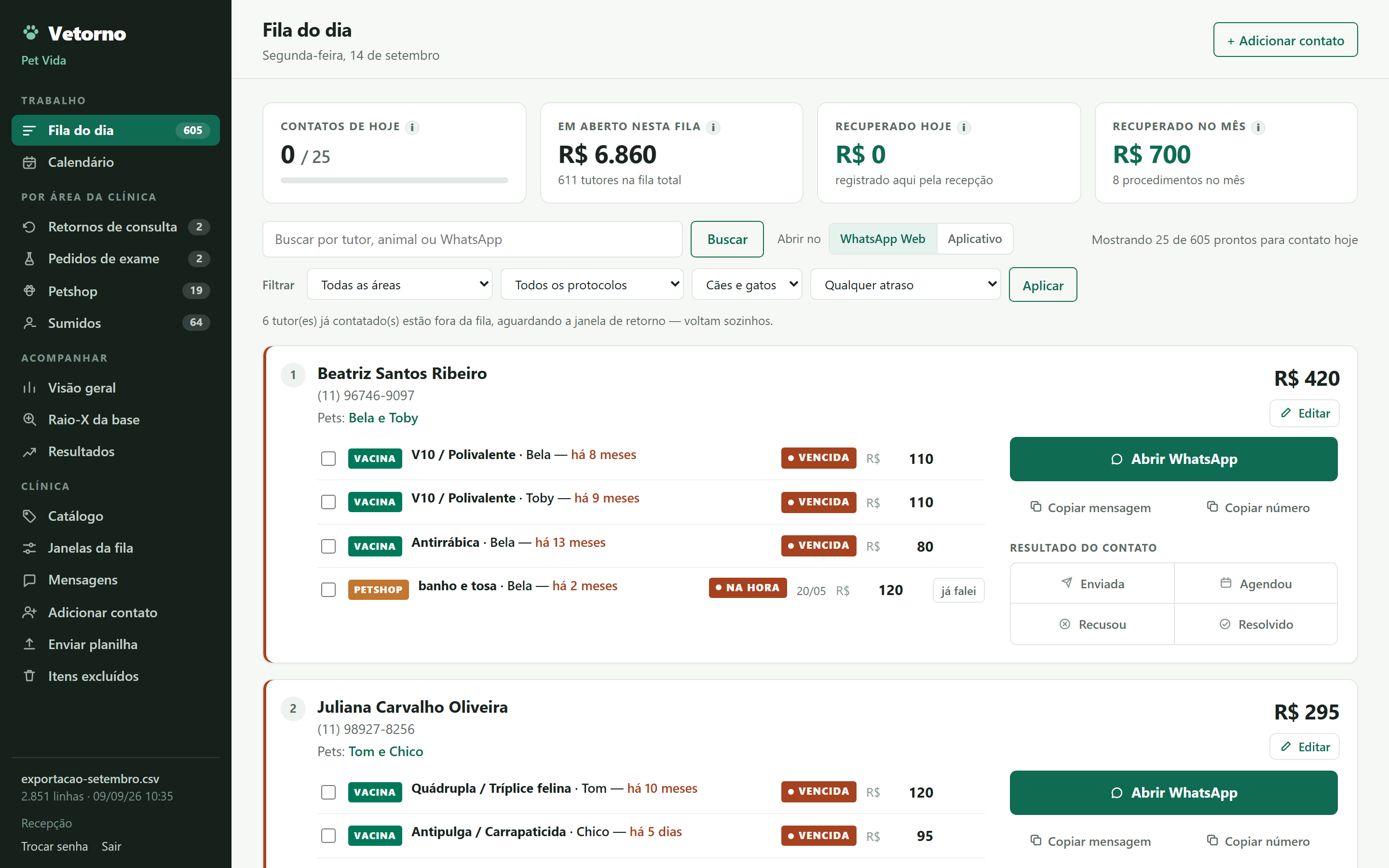Click the Sumidos person icon
Viewport: 1389px width, 868px height.
pos(29,323)
